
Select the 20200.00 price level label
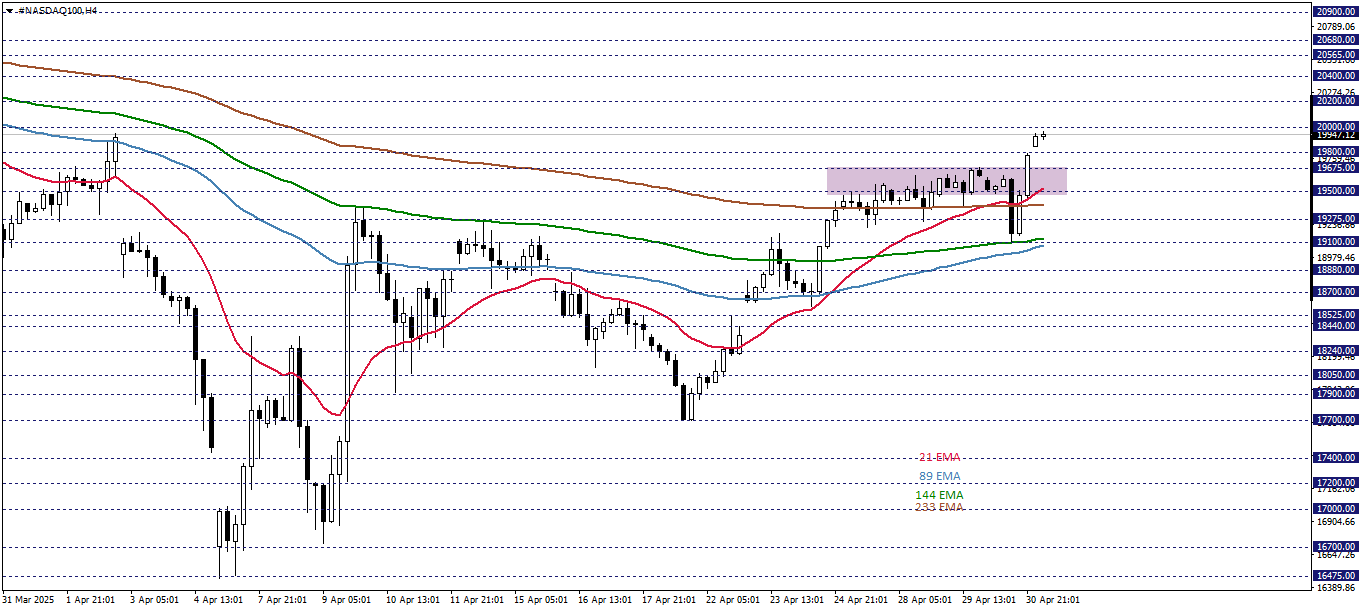[x=1336, y=101]
